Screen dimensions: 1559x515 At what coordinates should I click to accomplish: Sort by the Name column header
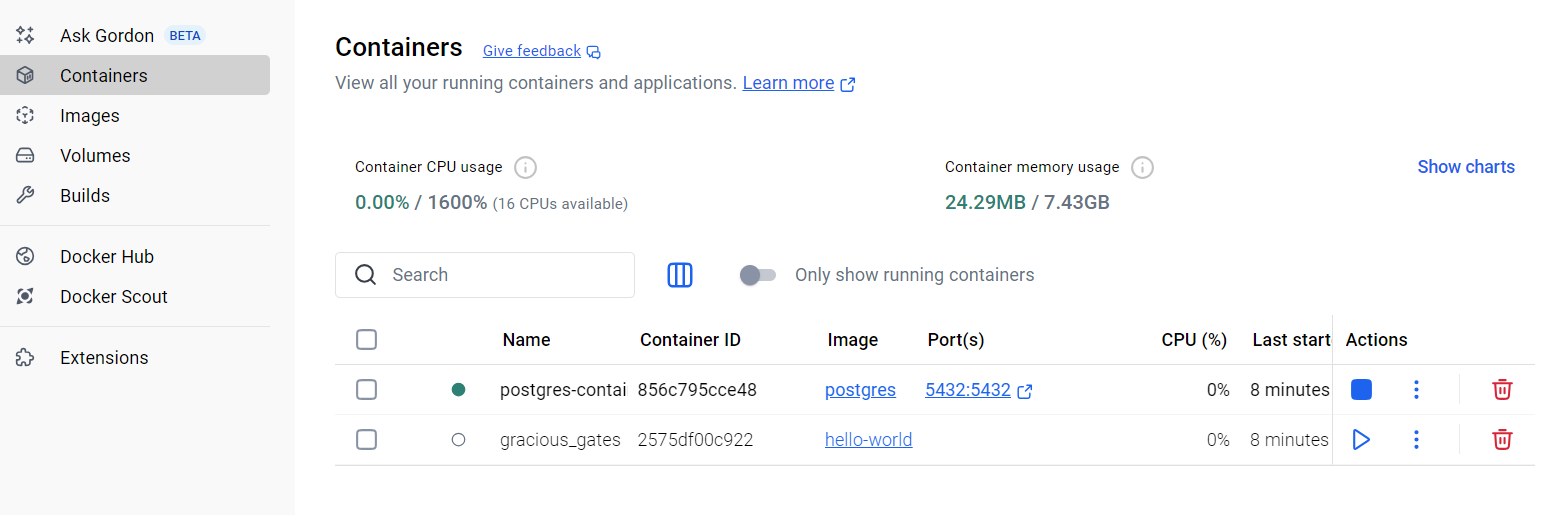527,340
